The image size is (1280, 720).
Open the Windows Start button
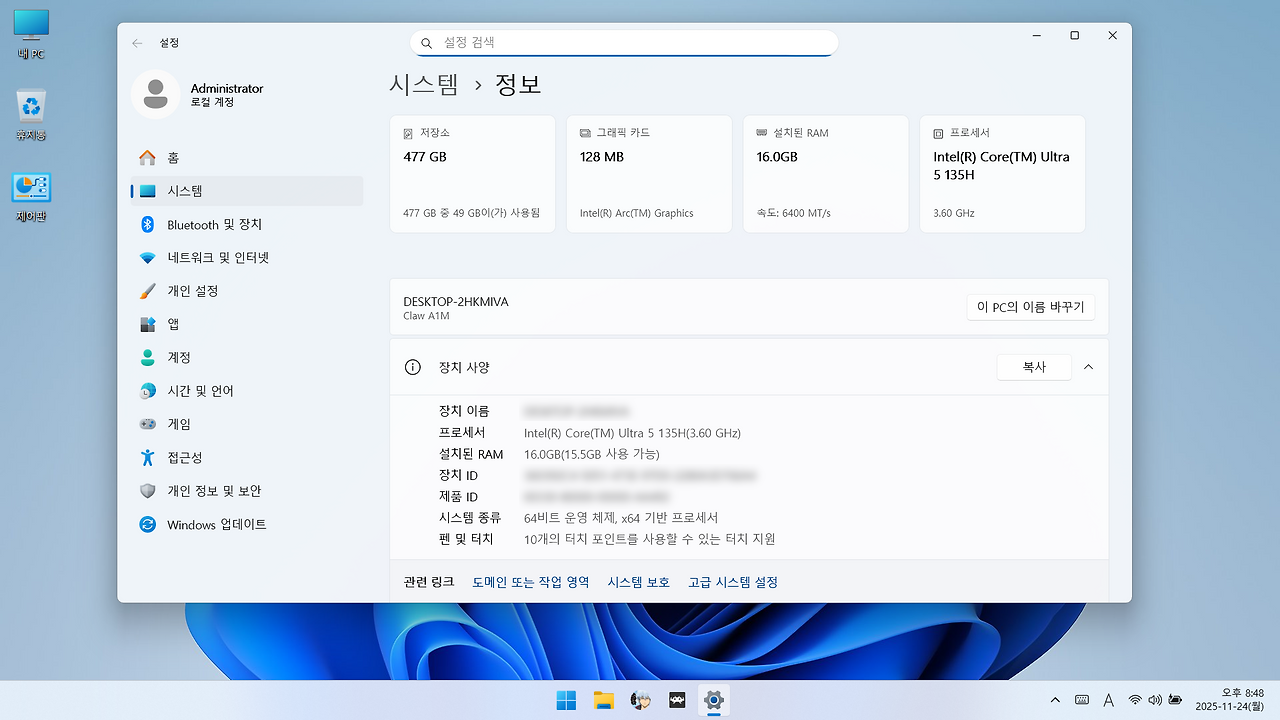pyautogui.click(x=566, y=700)
